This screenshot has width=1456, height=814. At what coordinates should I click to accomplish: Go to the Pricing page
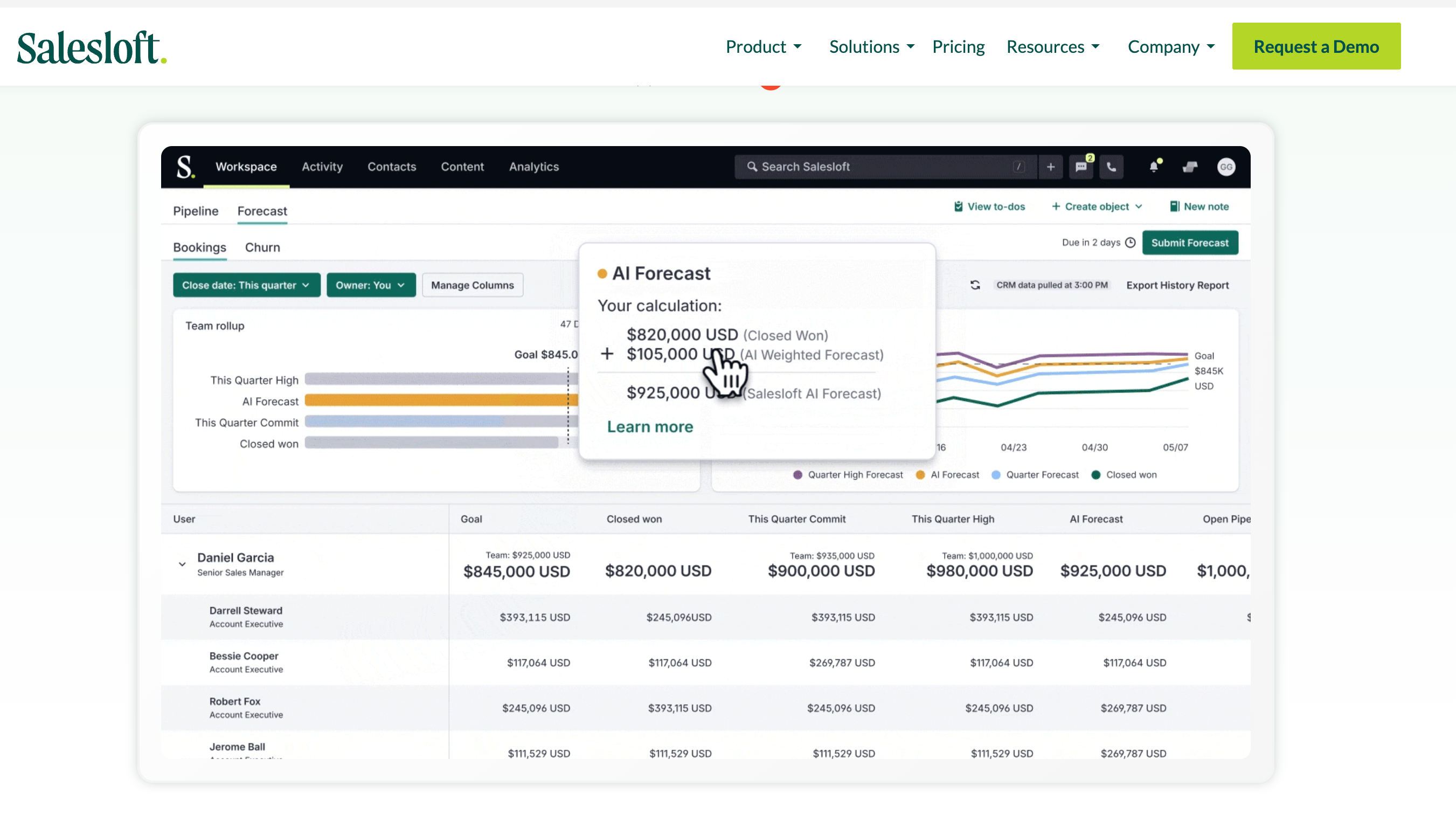click(x=958, y=46)
